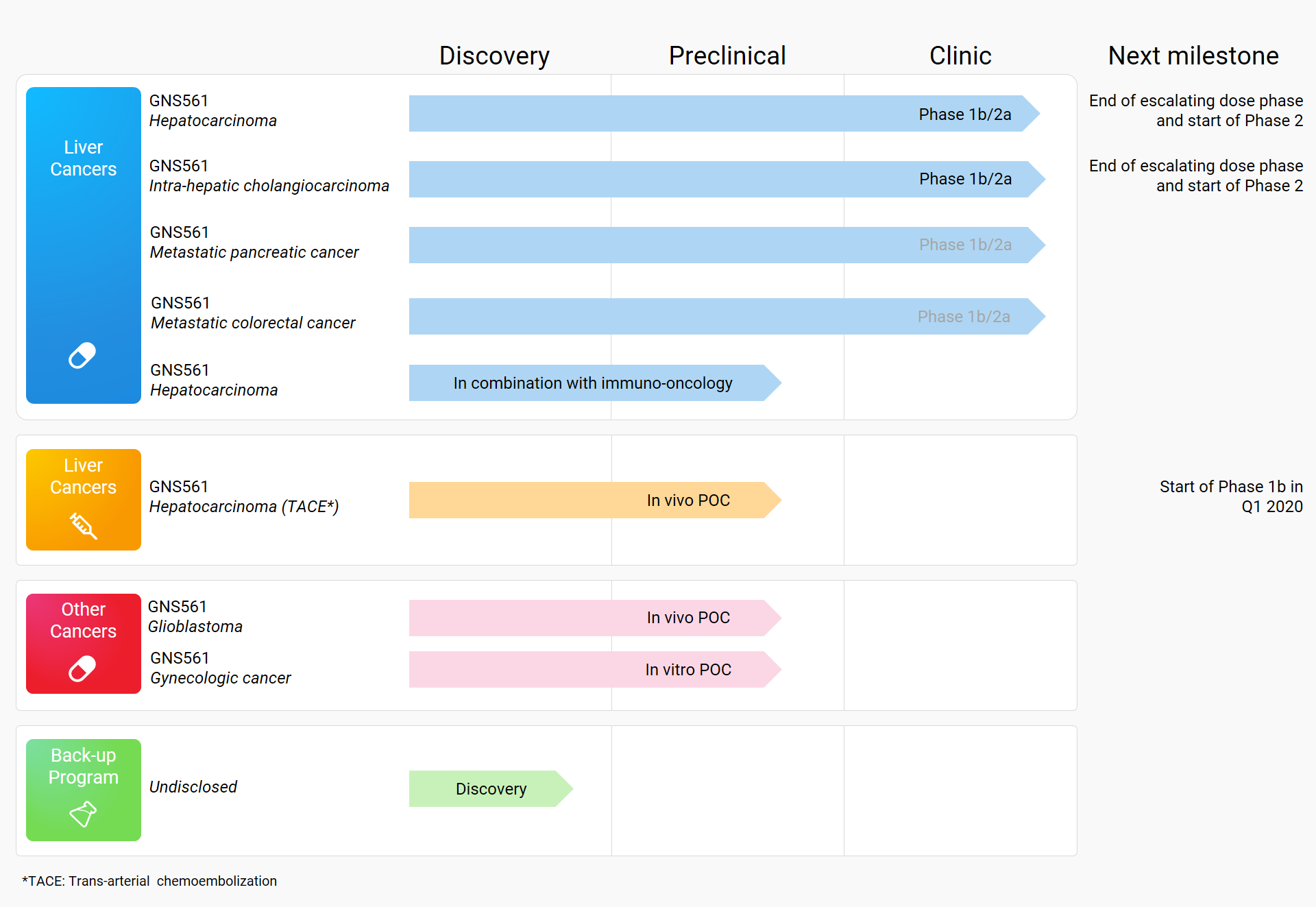Click the green Discovery arrow bar
This screenshot has width=1316, height=907.
point(491,788)
